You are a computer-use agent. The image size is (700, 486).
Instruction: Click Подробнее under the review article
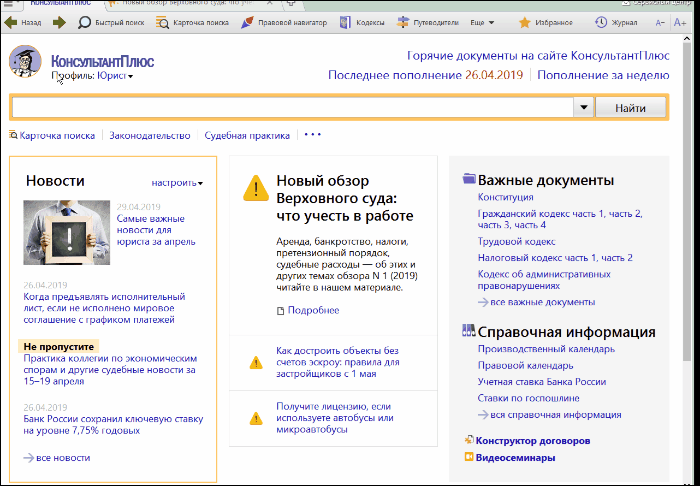click(x=313, y=310)
